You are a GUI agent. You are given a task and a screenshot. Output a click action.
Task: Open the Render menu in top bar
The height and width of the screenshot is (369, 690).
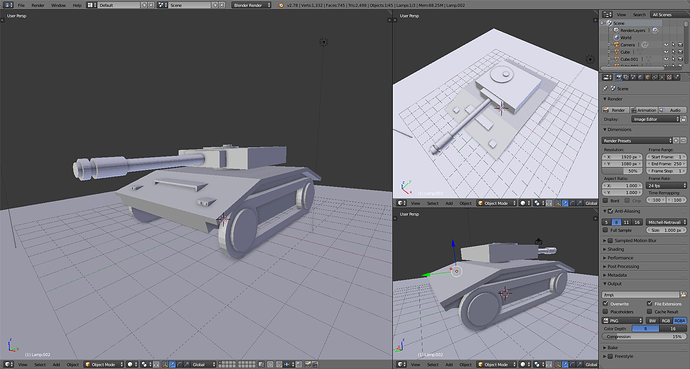[x=38, y=5]
